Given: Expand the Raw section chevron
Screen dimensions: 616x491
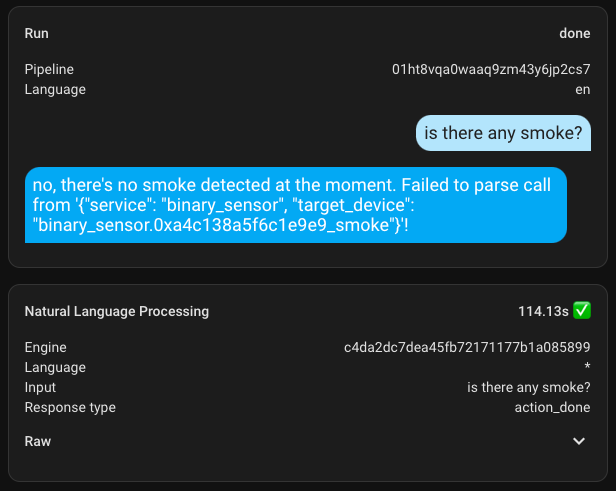Looking at the screenshot, I should click(x=578, y=441).
